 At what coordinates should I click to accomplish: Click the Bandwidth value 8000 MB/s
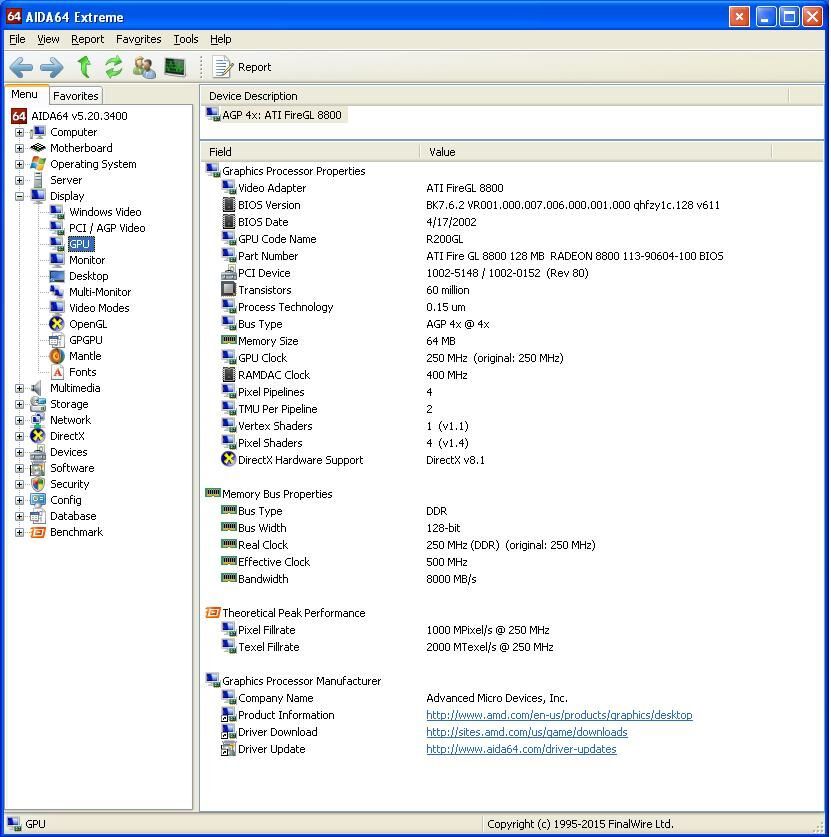click(x=451, y=579)
